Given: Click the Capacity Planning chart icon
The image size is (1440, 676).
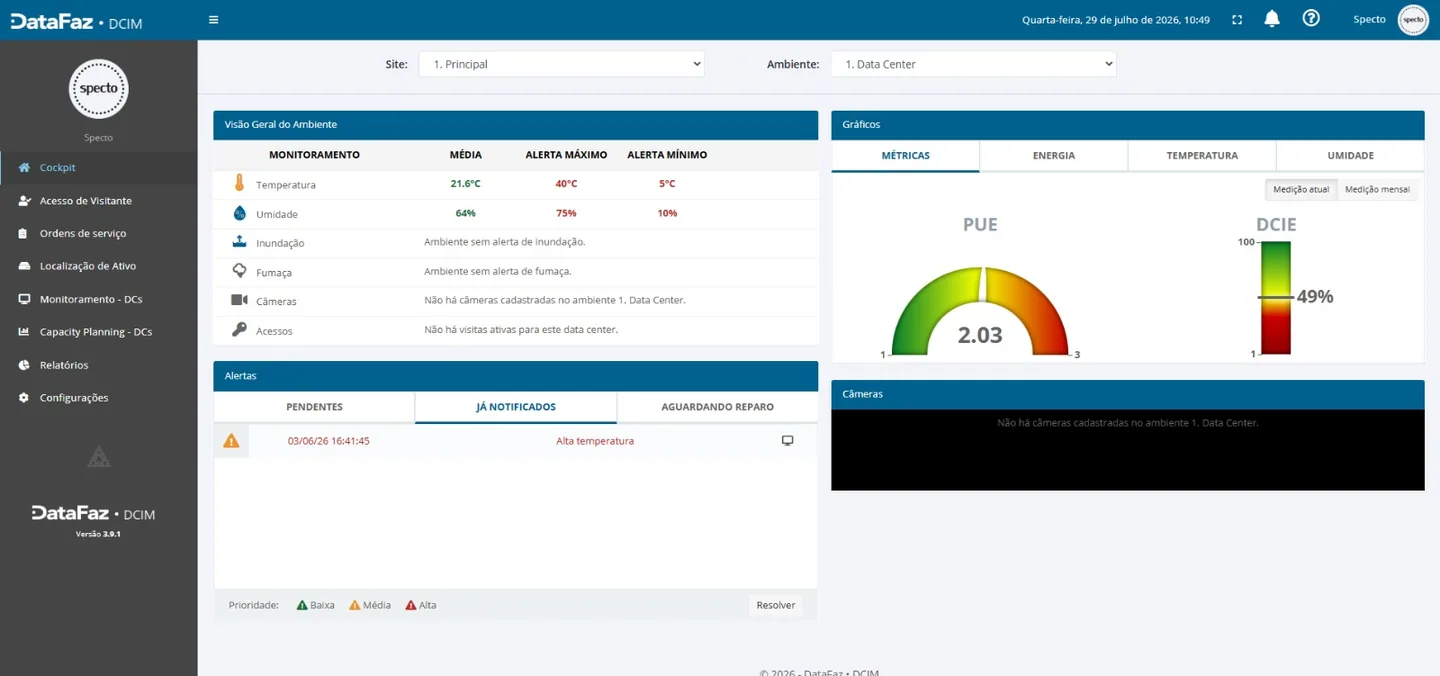Looking at the screenshot, I should [x=24, y=332].
